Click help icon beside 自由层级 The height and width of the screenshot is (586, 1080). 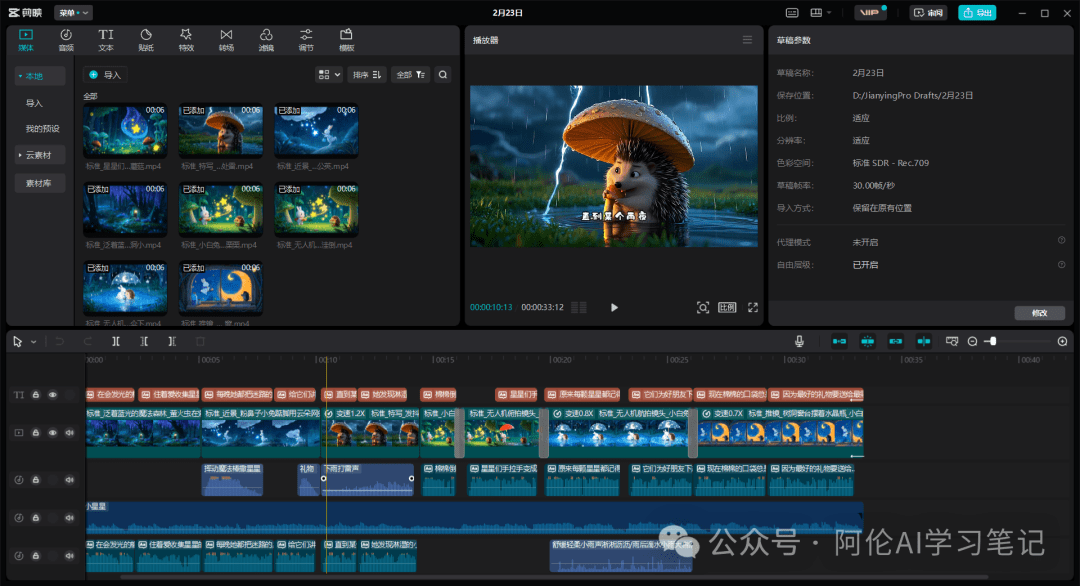click(1061, 264)
